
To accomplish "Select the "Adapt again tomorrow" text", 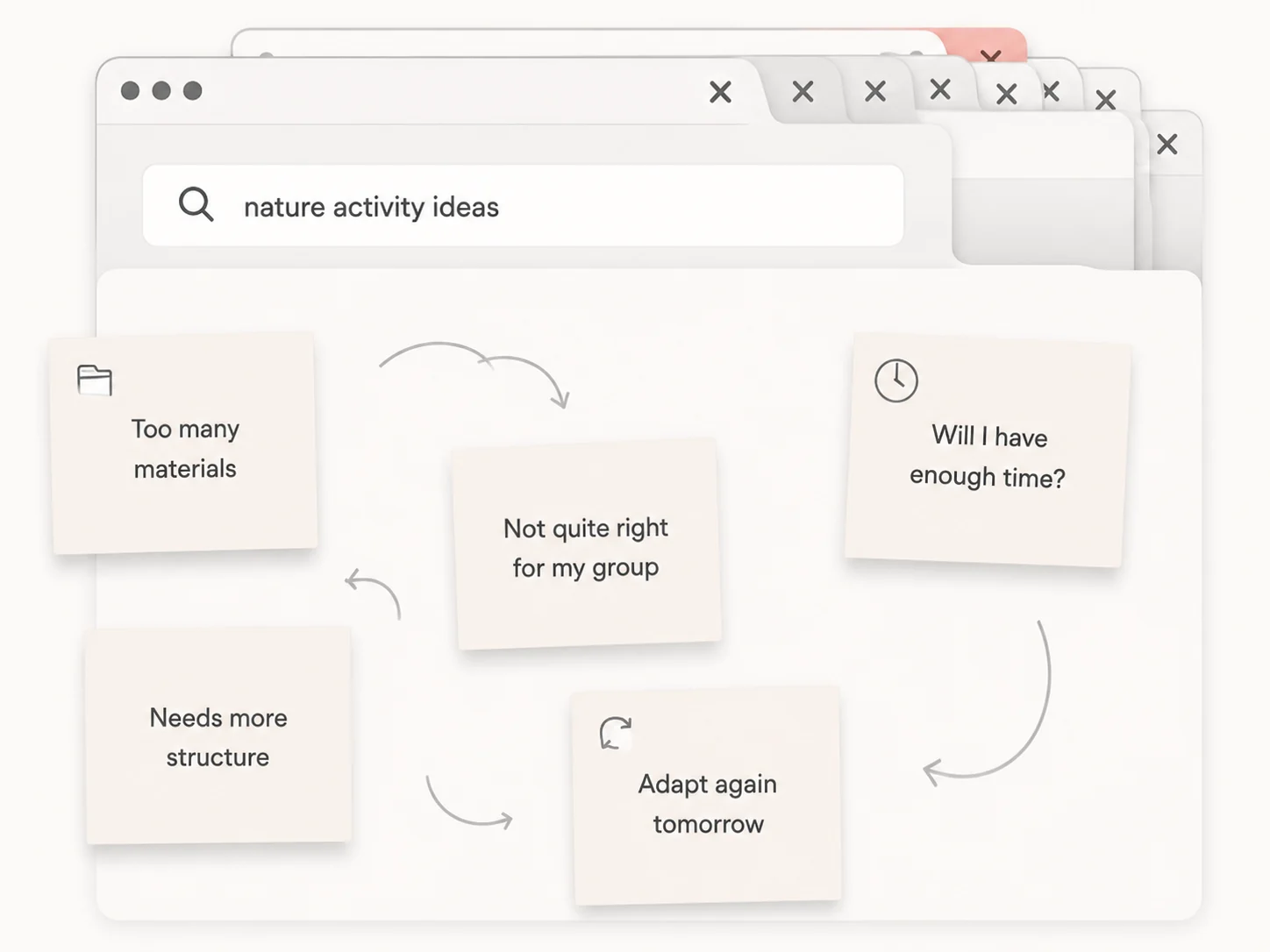I will 708,804.
